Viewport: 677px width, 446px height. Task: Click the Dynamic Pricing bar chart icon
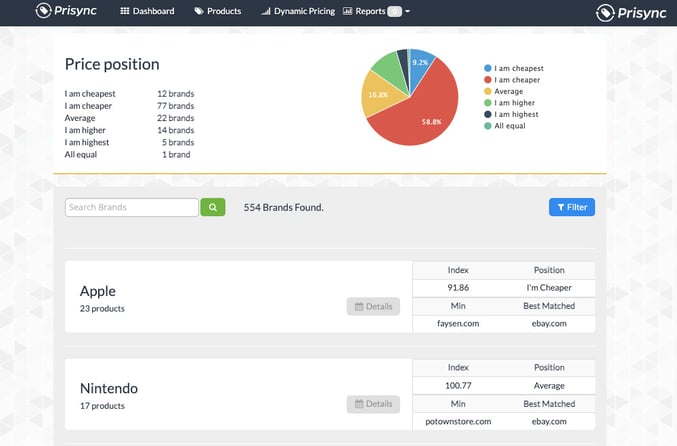(266, 11)
